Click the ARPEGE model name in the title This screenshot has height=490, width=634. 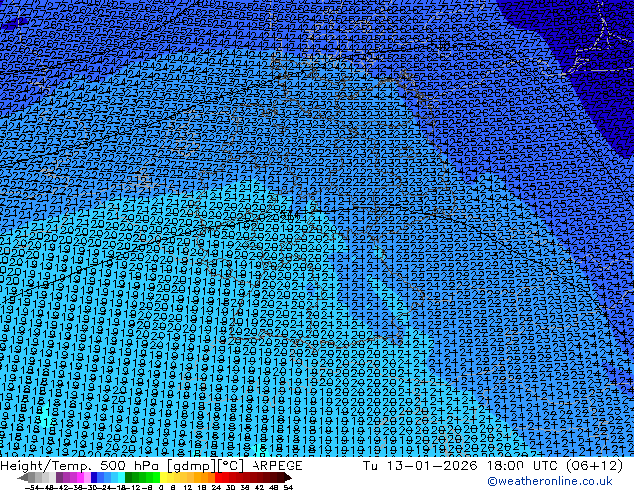(x=277, y=465)
